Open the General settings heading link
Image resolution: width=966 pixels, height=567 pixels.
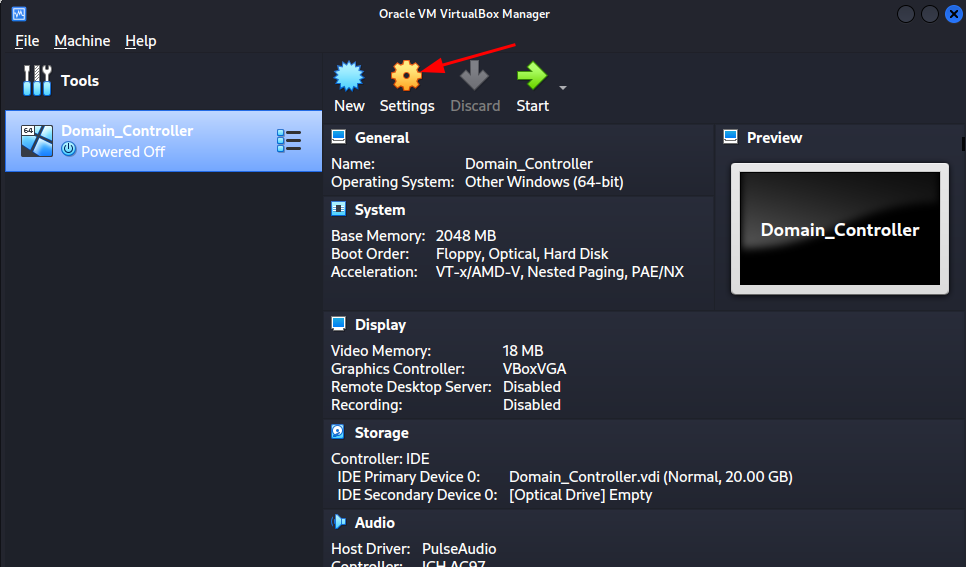tap(382, 137)
